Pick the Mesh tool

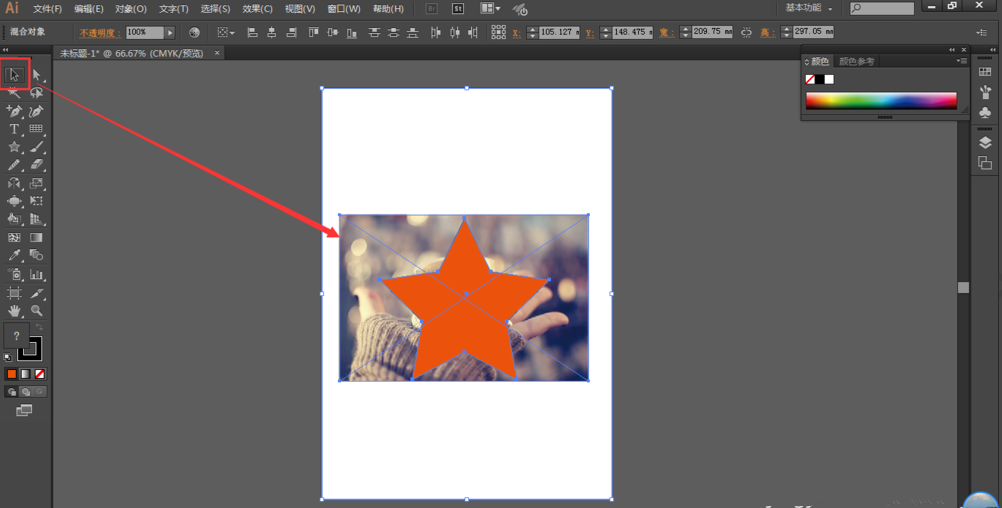click(14, 237)
